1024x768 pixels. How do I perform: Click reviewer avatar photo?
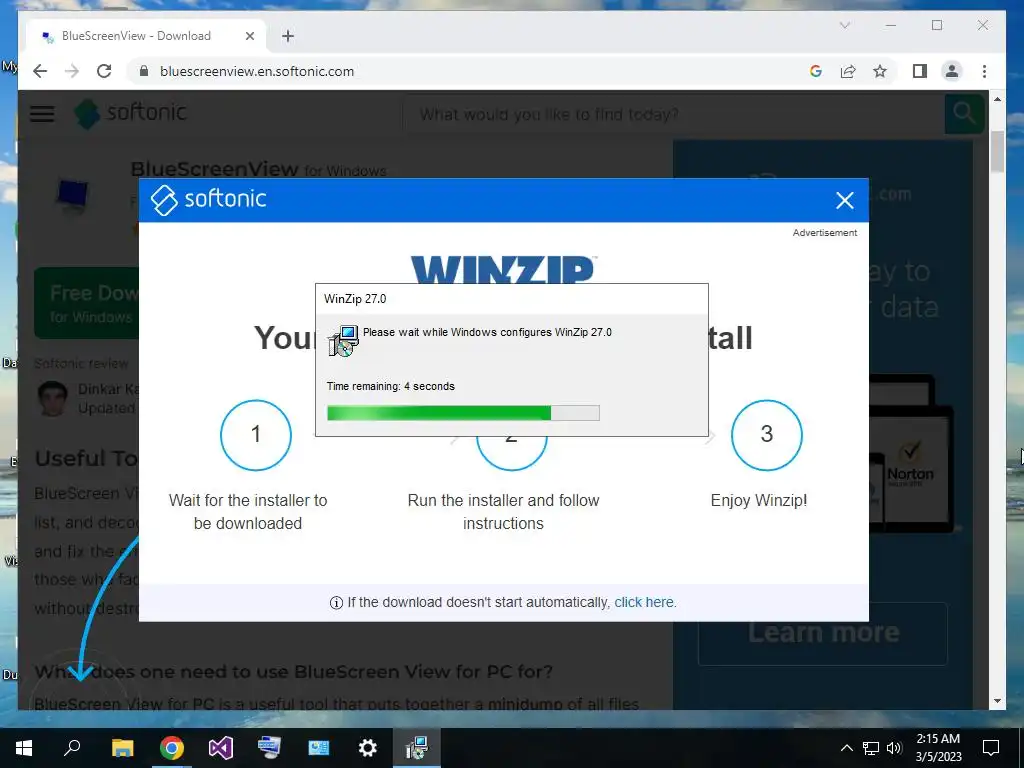click(x=52, y=399)
